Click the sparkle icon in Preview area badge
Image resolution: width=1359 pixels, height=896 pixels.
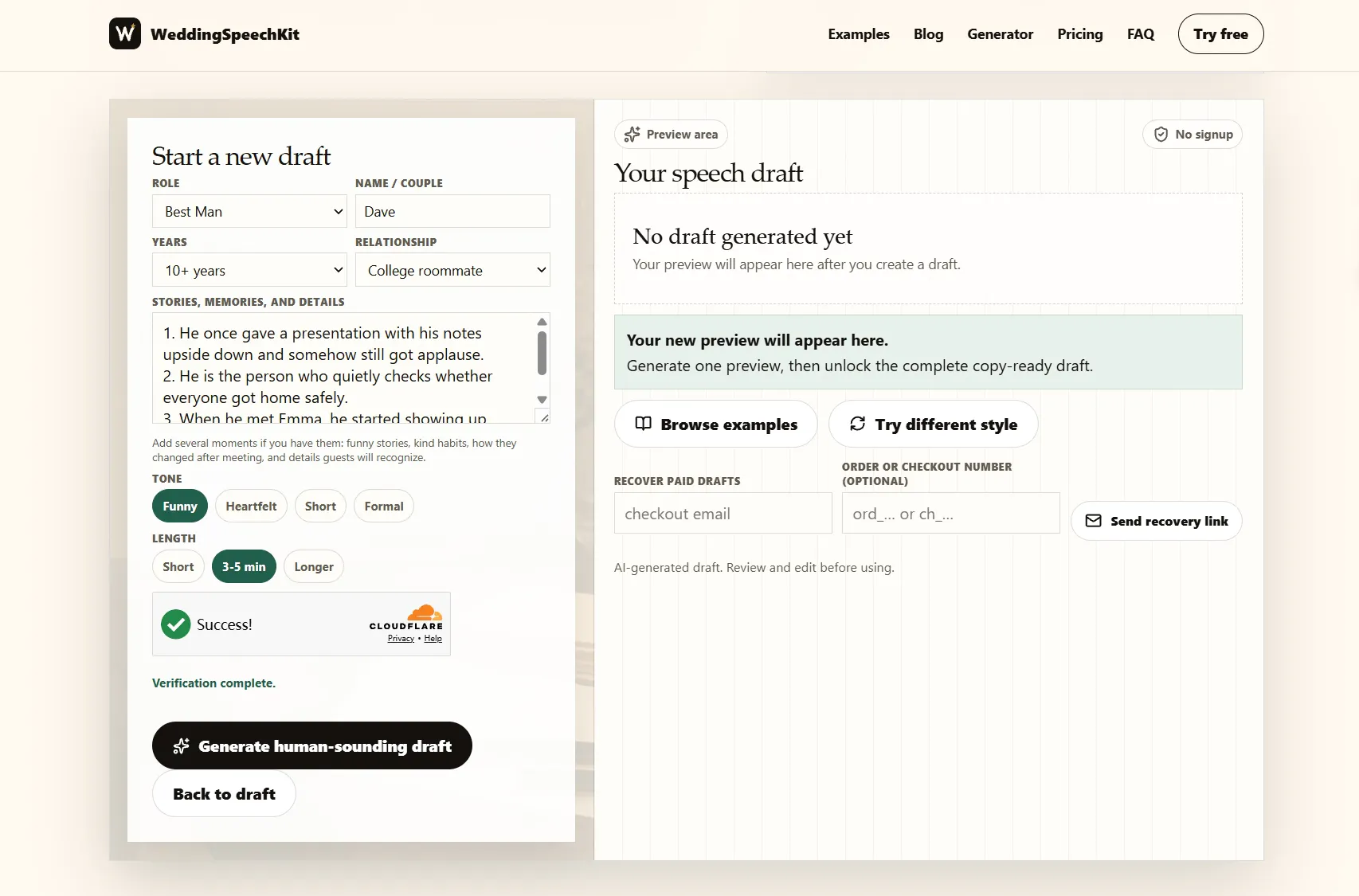pos(632,135)
